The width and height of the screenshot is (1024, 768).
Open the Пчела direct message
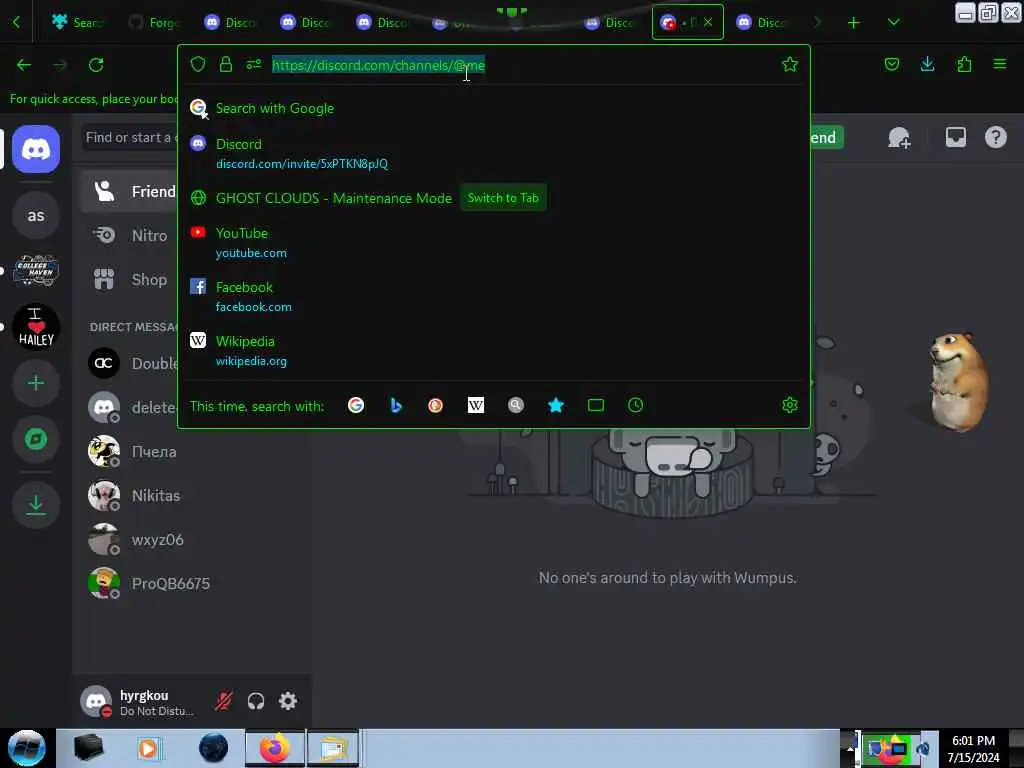coord(193,451)
